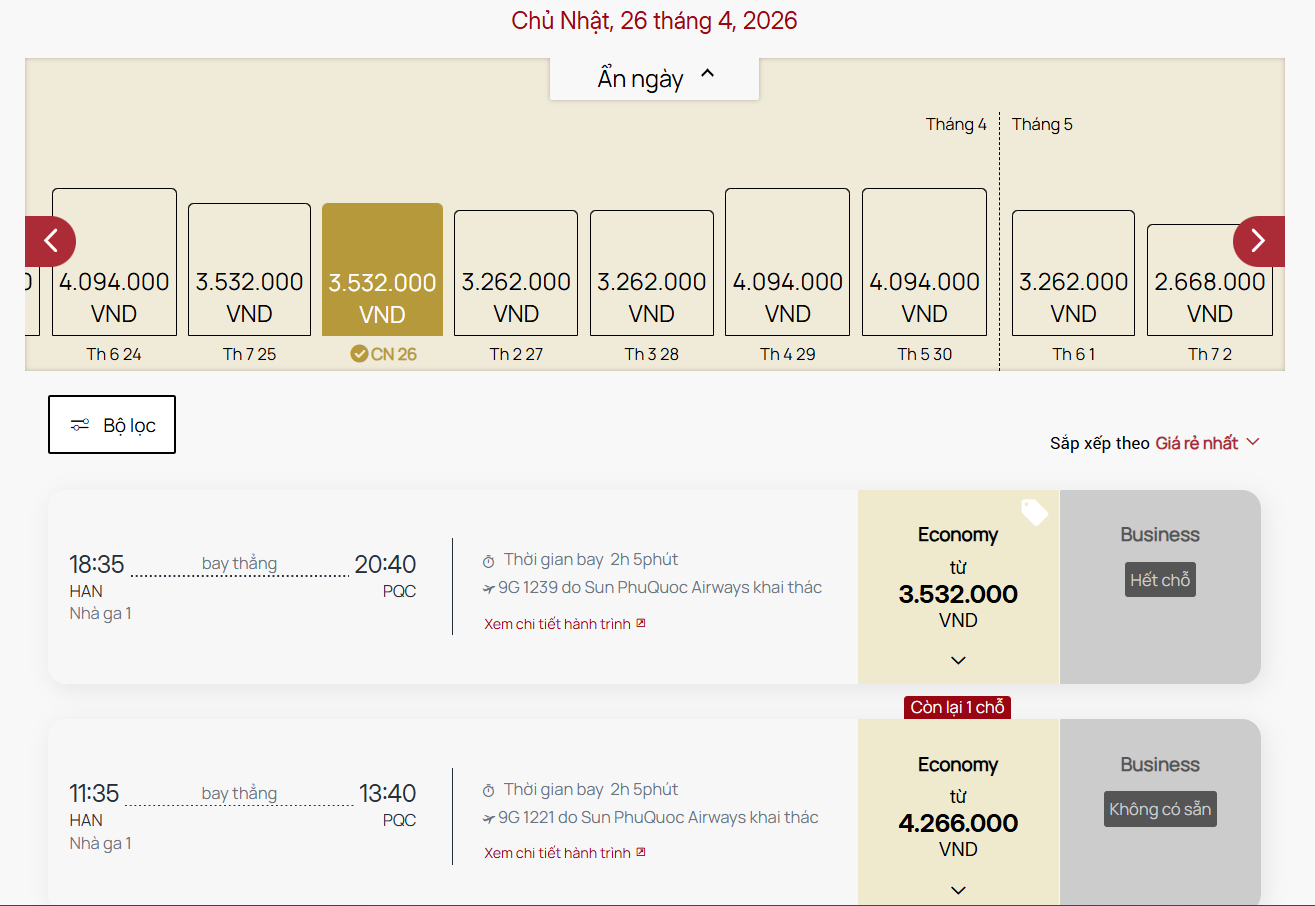Expand Economy fare 3.532.000 VND chevron

958,660
